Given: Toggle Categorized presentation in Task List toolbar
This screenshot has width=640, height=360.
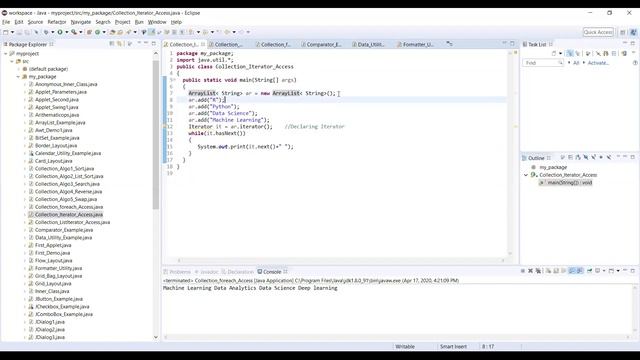Looking at the screenshot, I should (570, 53).
